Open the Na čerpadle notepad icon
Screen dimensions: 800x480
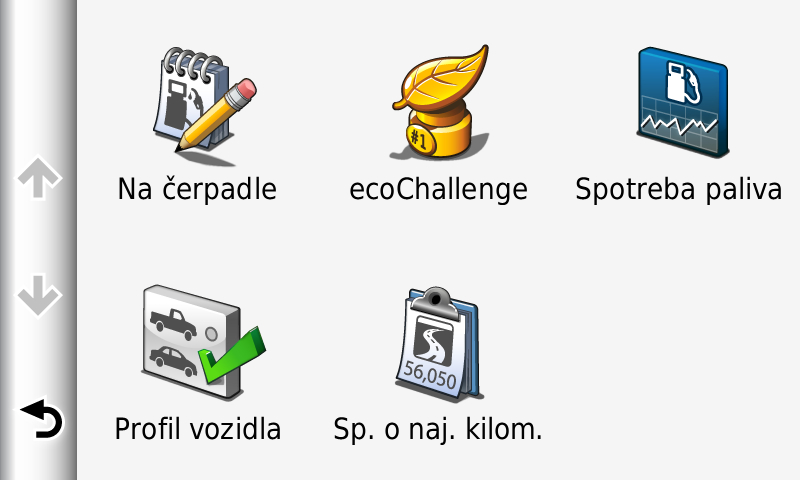(x=204, y=106)
